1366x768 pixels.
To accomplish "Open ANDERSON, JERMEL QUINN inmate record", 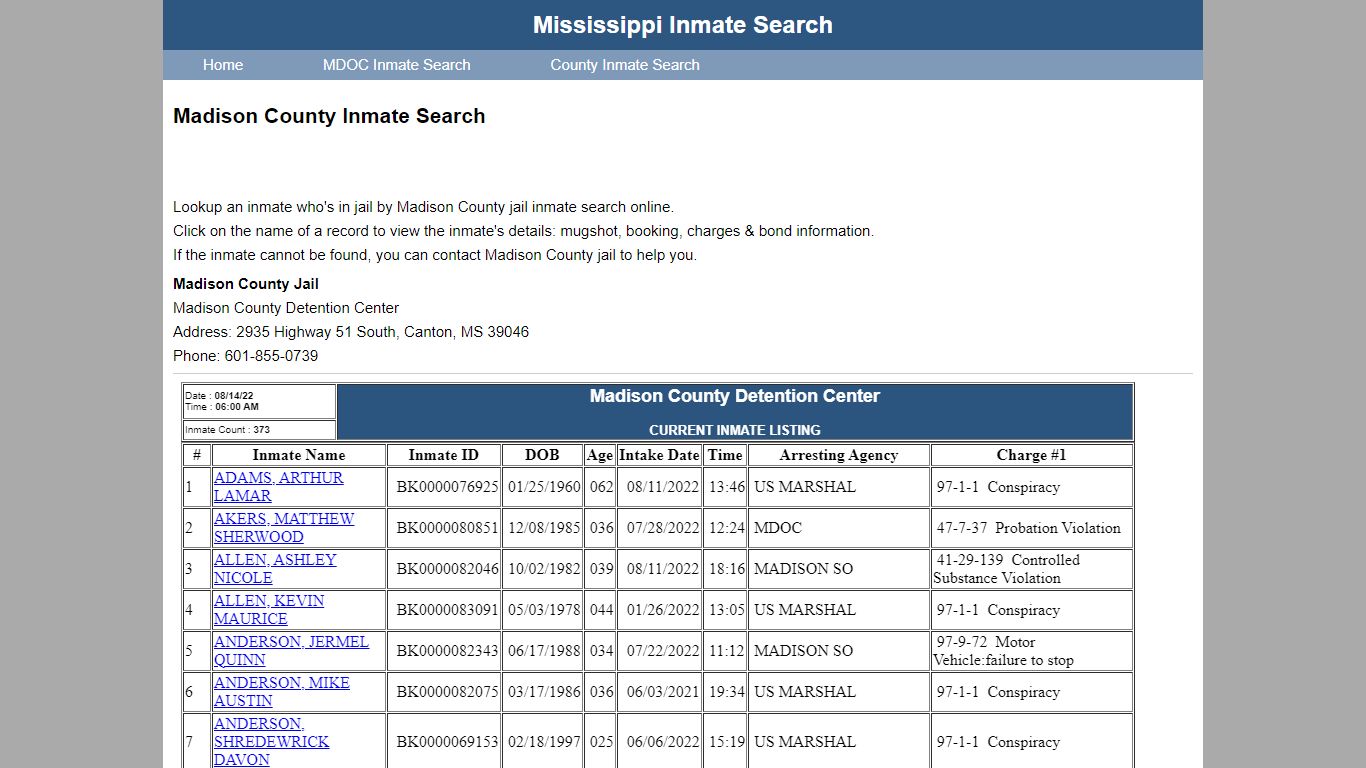I will coord(291,651).
